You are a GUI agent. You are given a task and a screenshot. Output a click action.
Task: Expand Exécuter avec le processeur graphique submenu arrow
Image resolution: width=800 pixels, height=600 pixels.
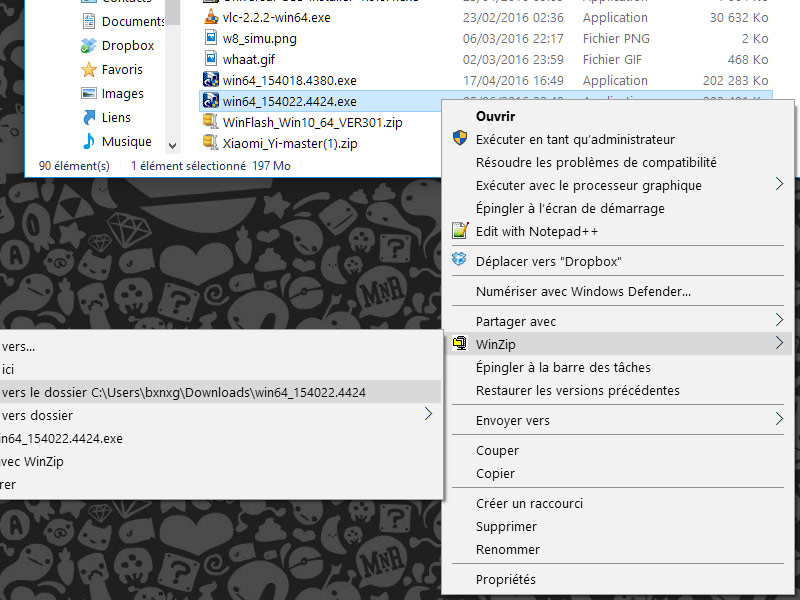[779, 184]
